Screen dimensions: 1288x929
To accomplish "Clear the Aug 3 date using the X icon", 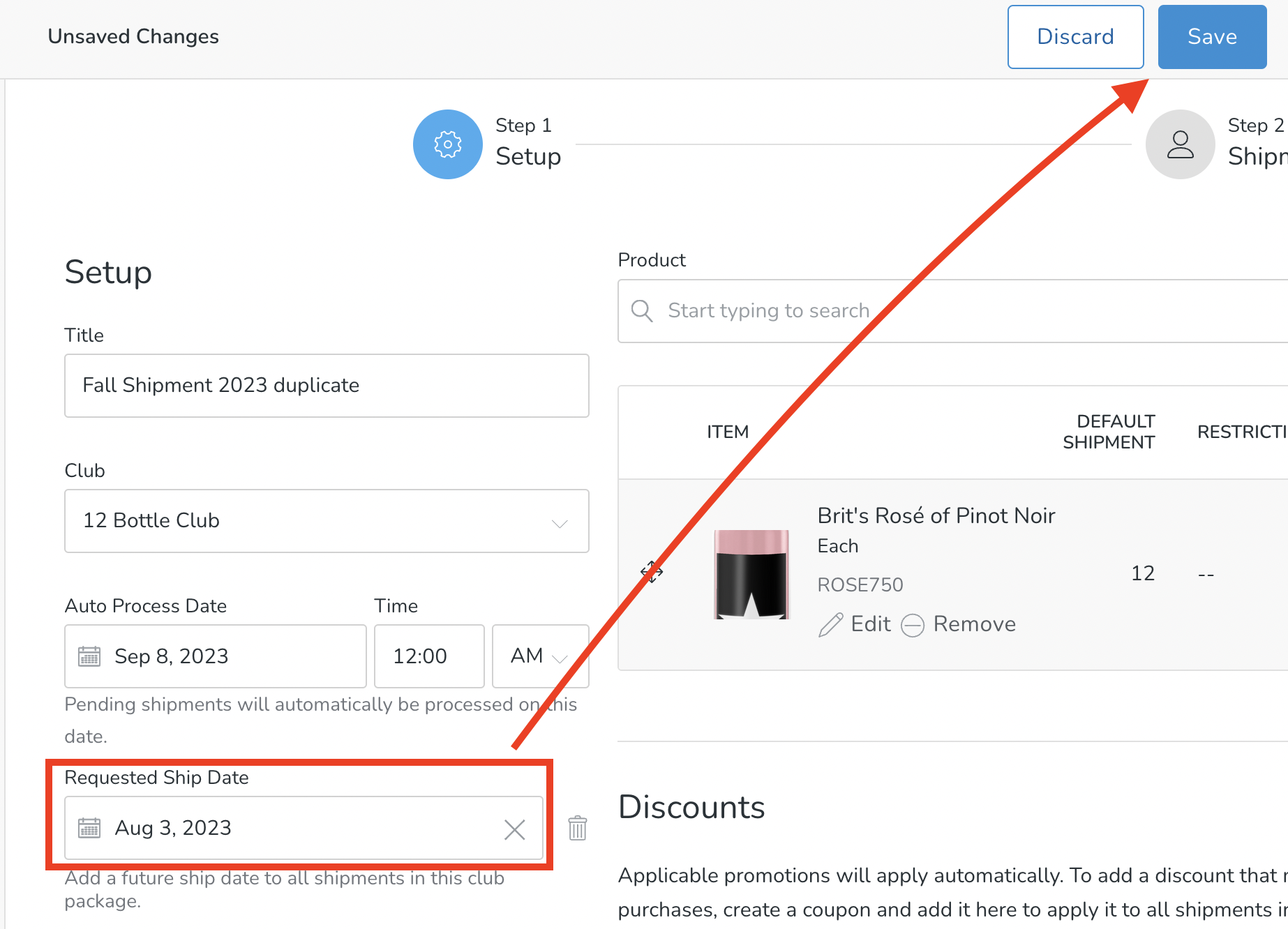I will point(514,829).
